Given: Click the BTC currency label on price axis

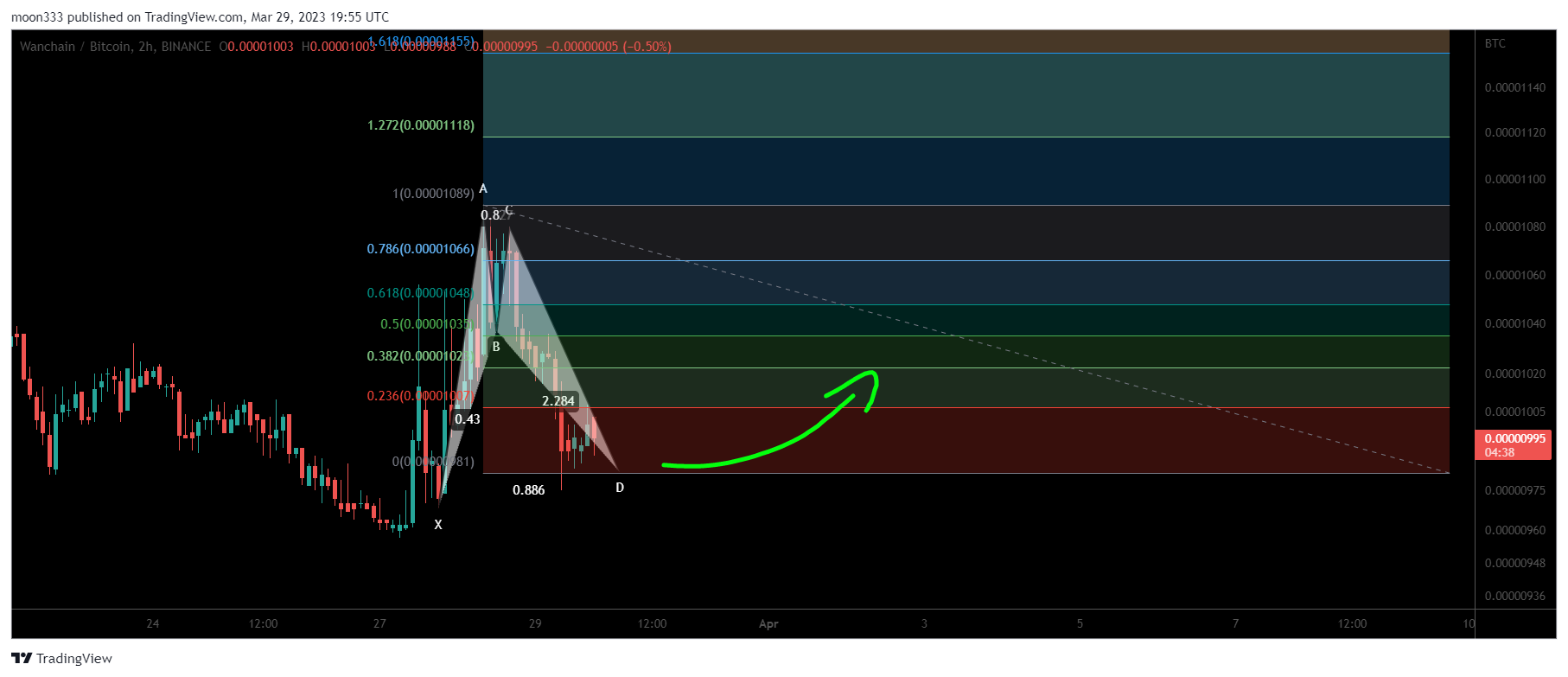Looking at the screenshot, I should [x=1495, y=43].
